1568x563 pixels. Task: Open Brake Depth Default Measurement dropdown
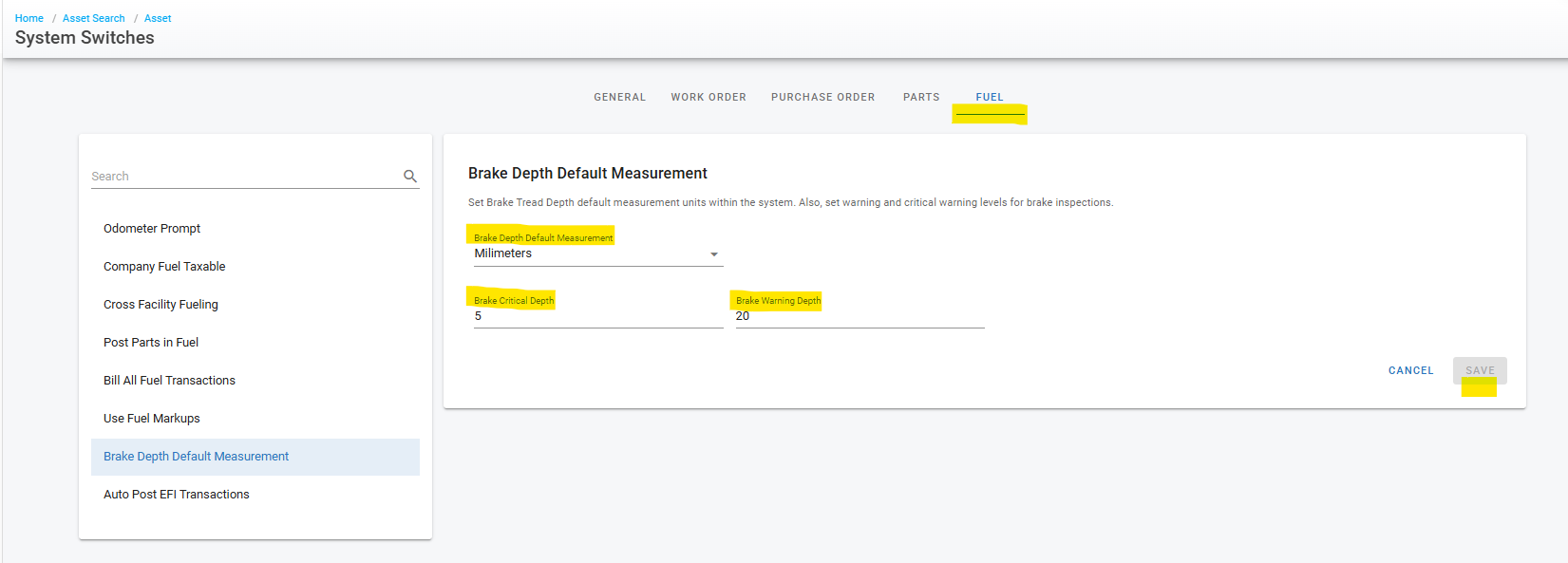(597, 254)
